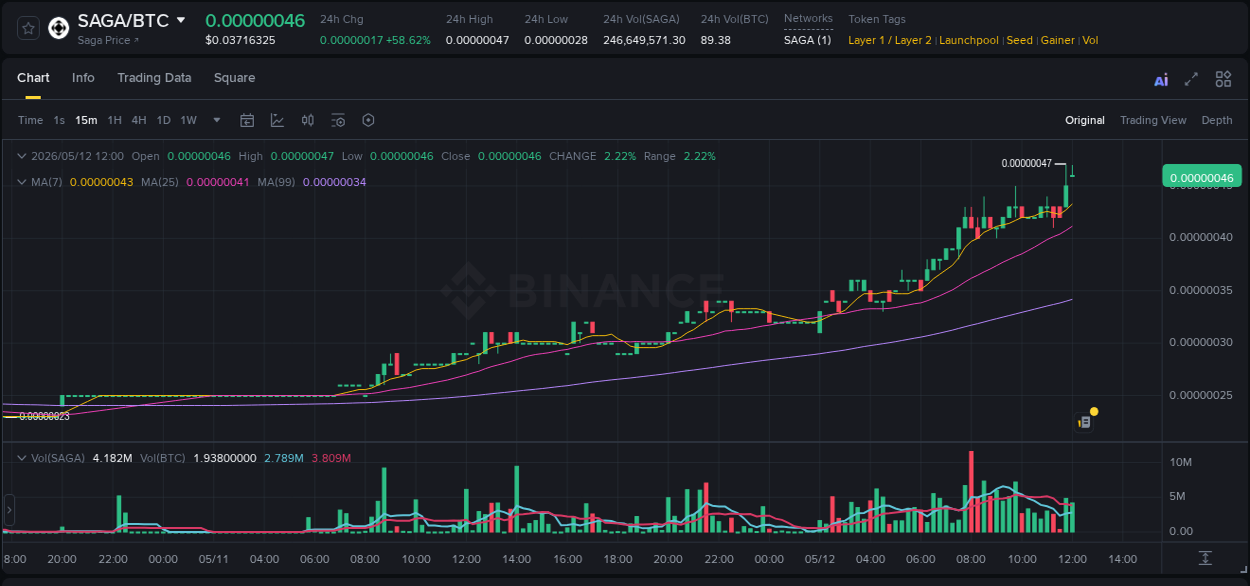
Task: Expand the left side panel arrow handle
Action: 9,510
